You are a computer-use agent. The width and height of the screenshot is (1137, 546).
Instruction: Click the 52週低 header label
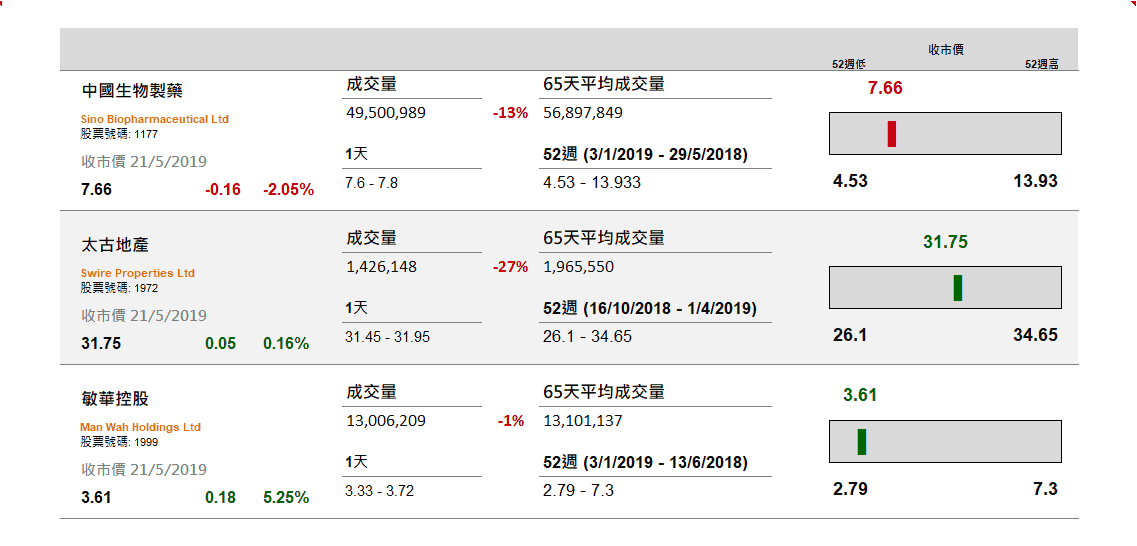pos(848,64)
